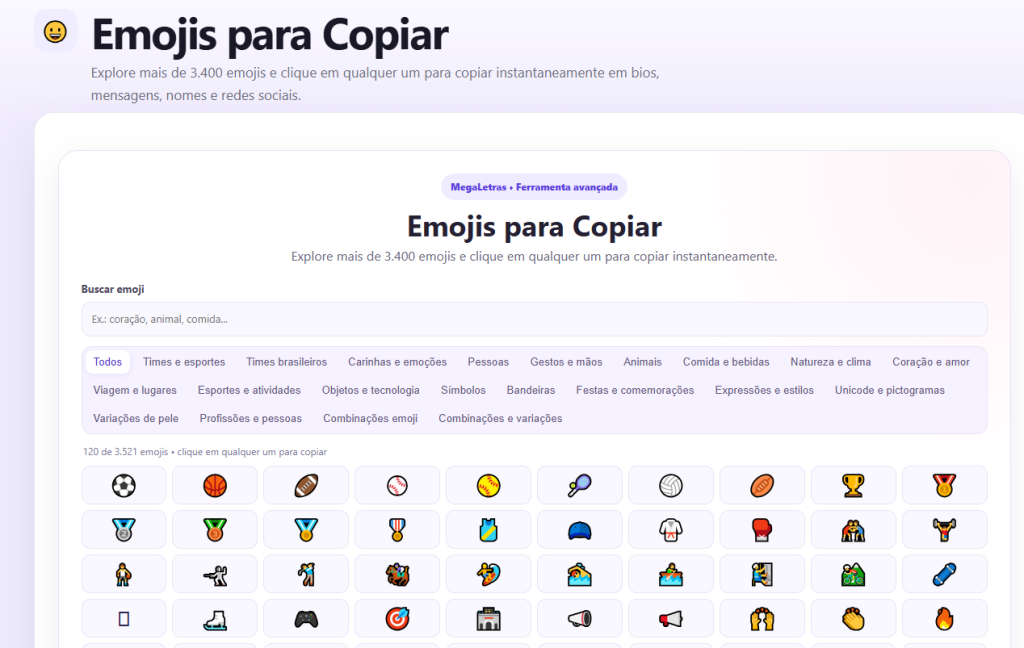Show the Pessoas category

click(x=488, y=362)
